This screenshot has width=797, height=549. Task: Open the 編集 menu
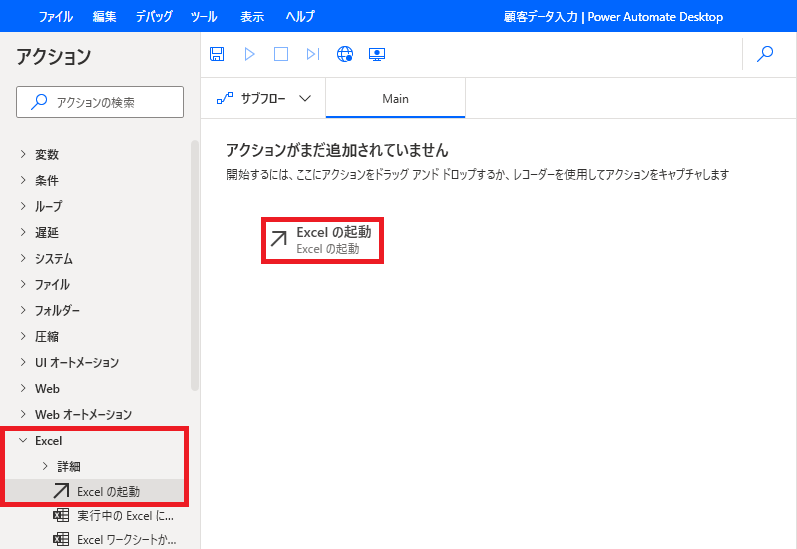point(104,16)
